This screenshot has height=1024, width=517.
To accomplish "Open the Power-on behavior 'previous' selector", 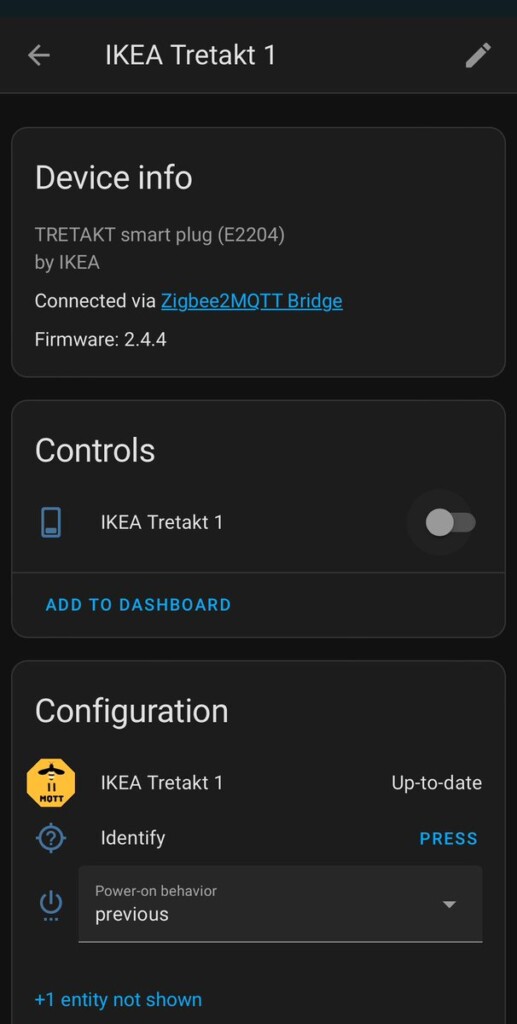I will 281,904.
